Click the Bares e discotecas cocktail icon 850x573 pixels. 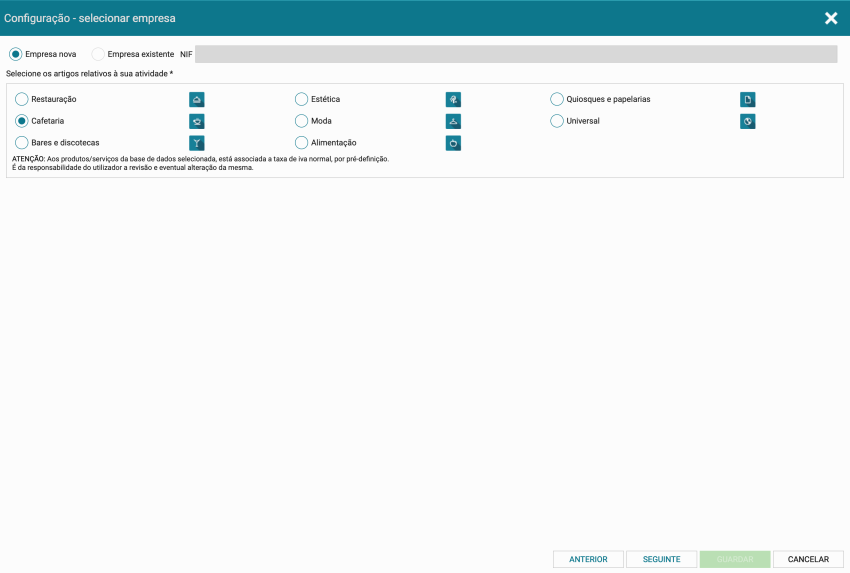[197, 143]
